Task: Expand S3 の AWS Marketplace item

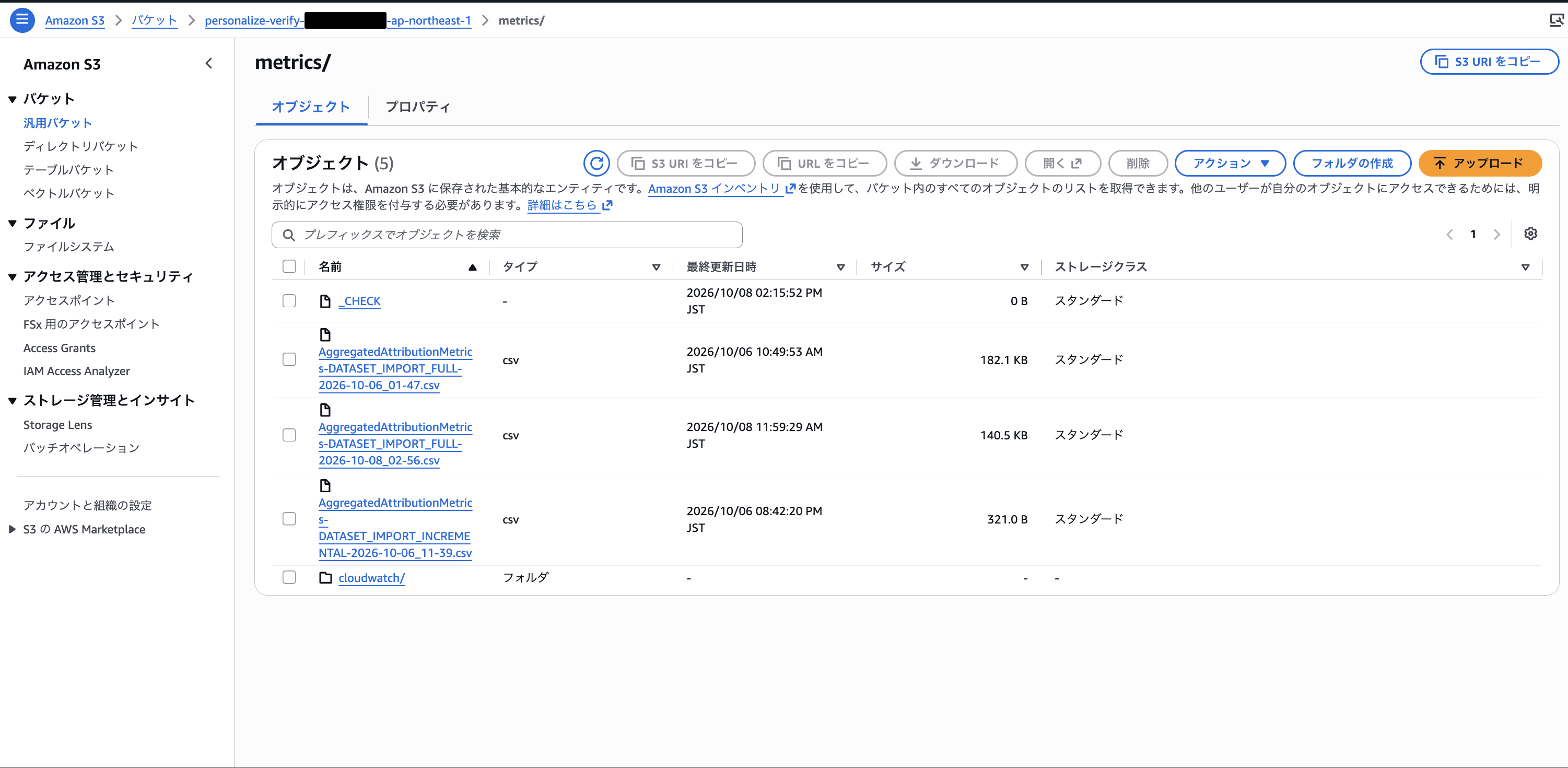Action: (x=12, y=529)
